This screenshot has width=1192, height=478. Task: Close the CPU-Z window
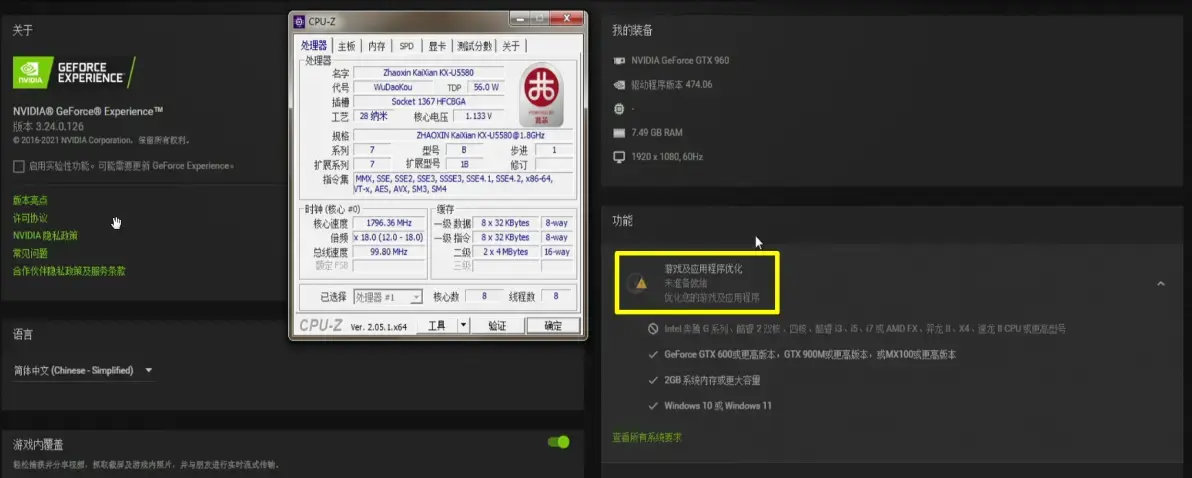[x=568, y=18]
